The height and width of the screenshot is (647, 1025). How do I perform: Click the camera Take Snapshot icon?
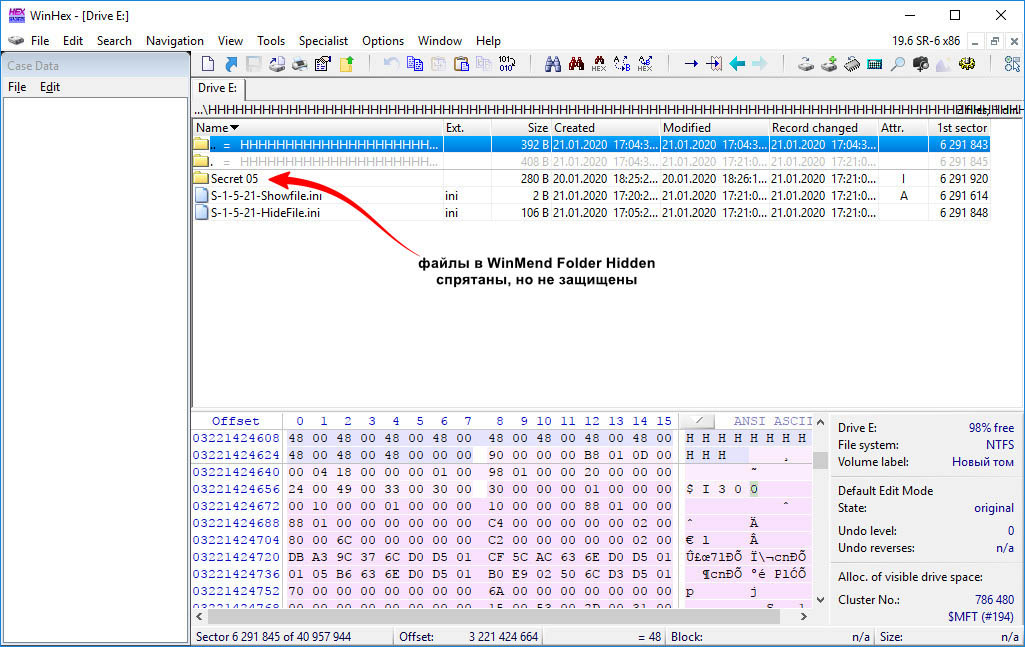pyautogui.click(x=921, y=63)
